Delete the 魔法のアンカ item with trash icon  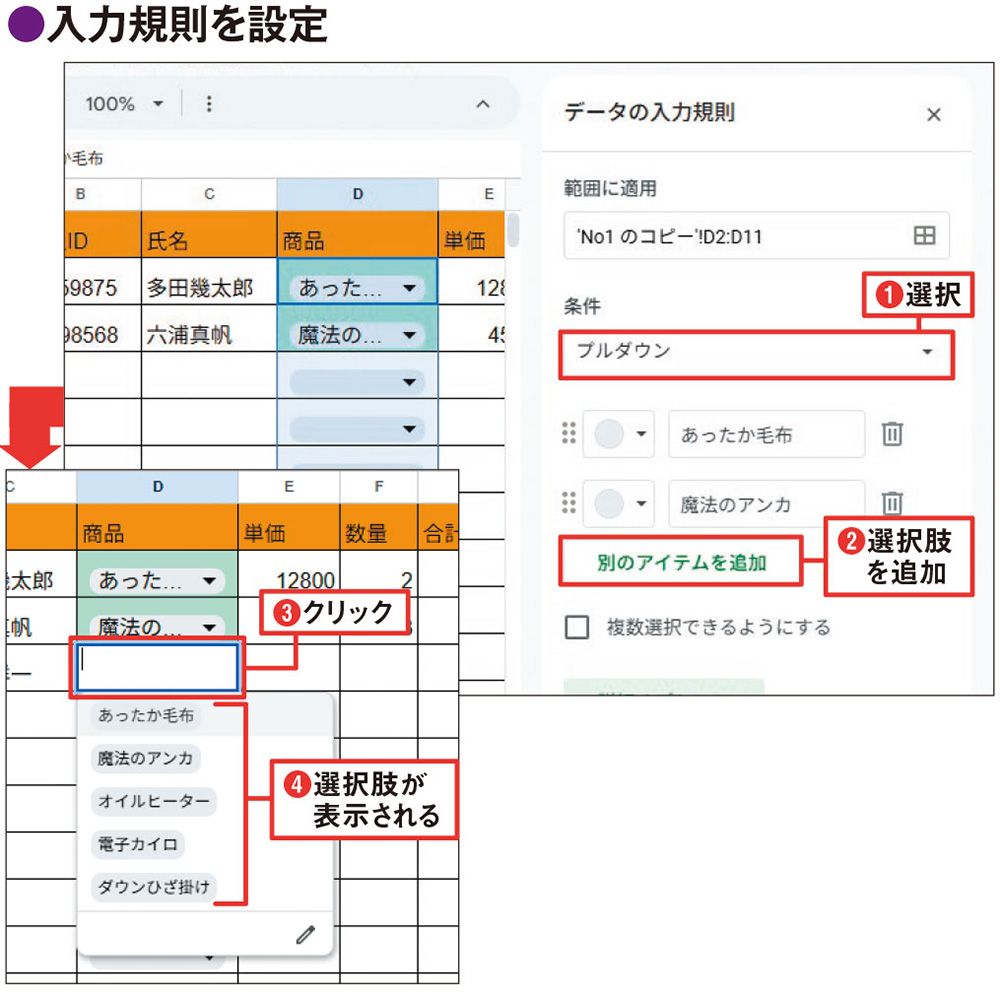891,504
